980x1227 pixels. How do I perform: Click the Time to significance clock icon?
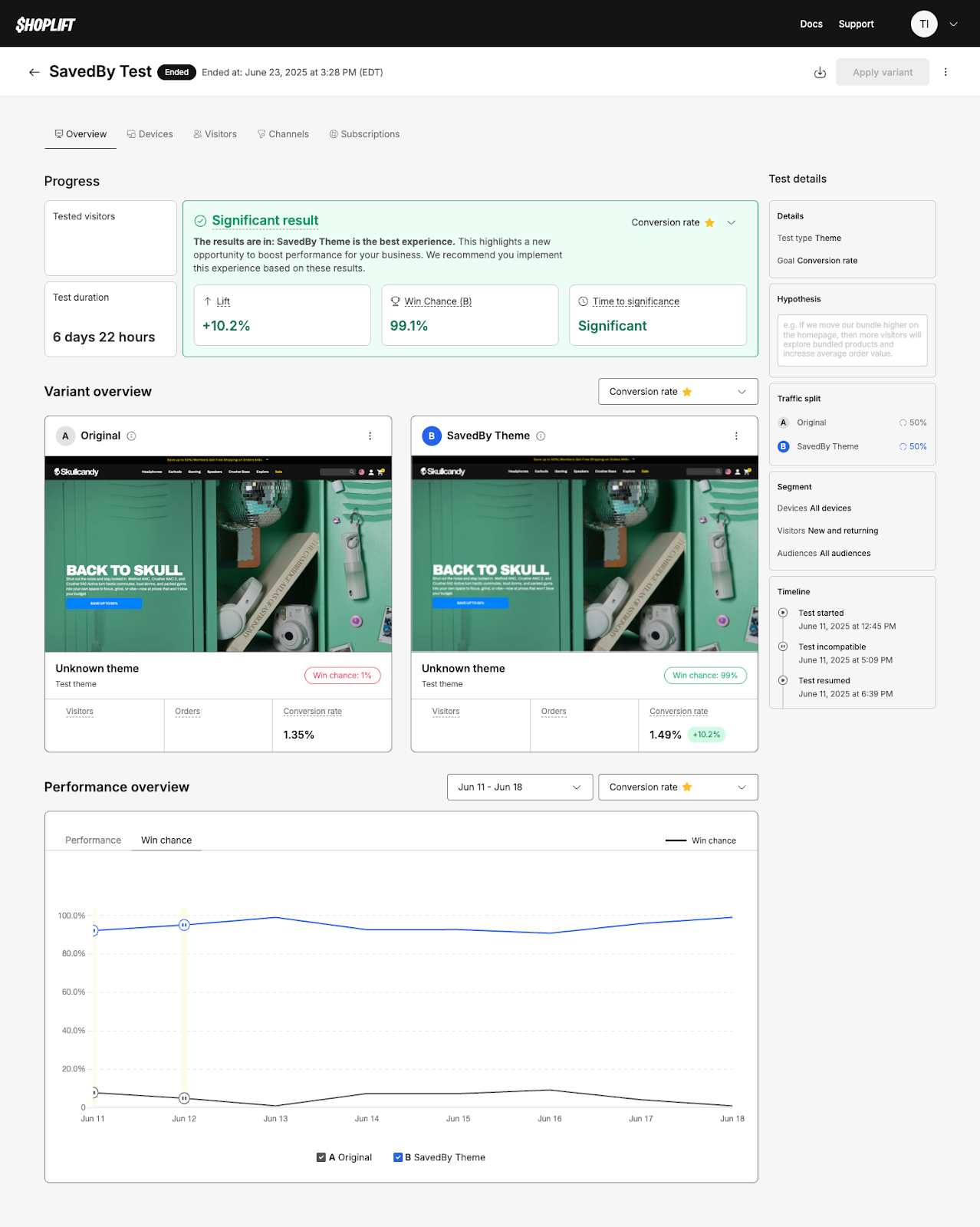(x=583, y=301)
